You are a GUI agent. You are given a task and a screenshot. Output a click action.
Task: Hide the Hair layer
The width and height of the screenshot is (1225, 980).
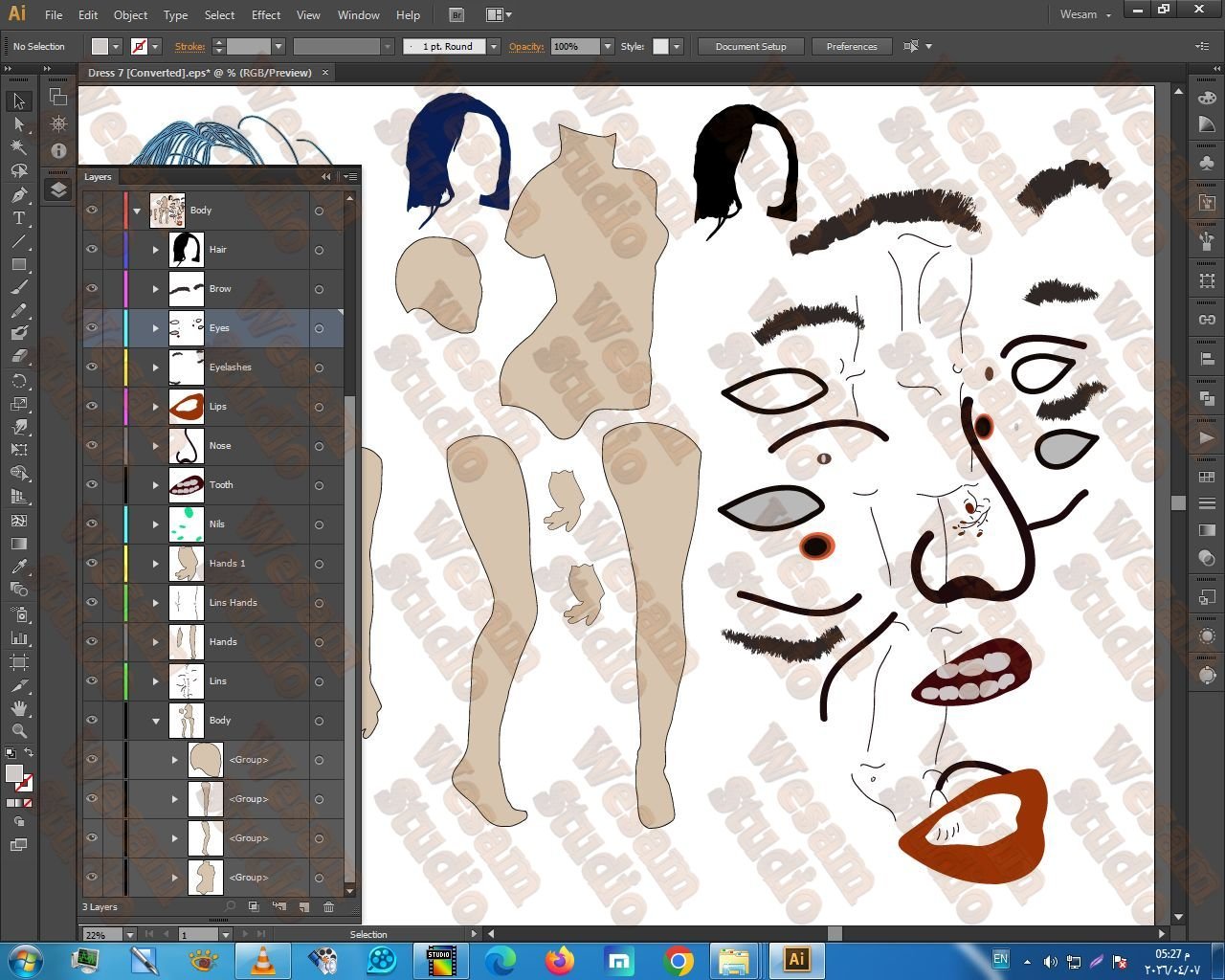tap(92, 250)
